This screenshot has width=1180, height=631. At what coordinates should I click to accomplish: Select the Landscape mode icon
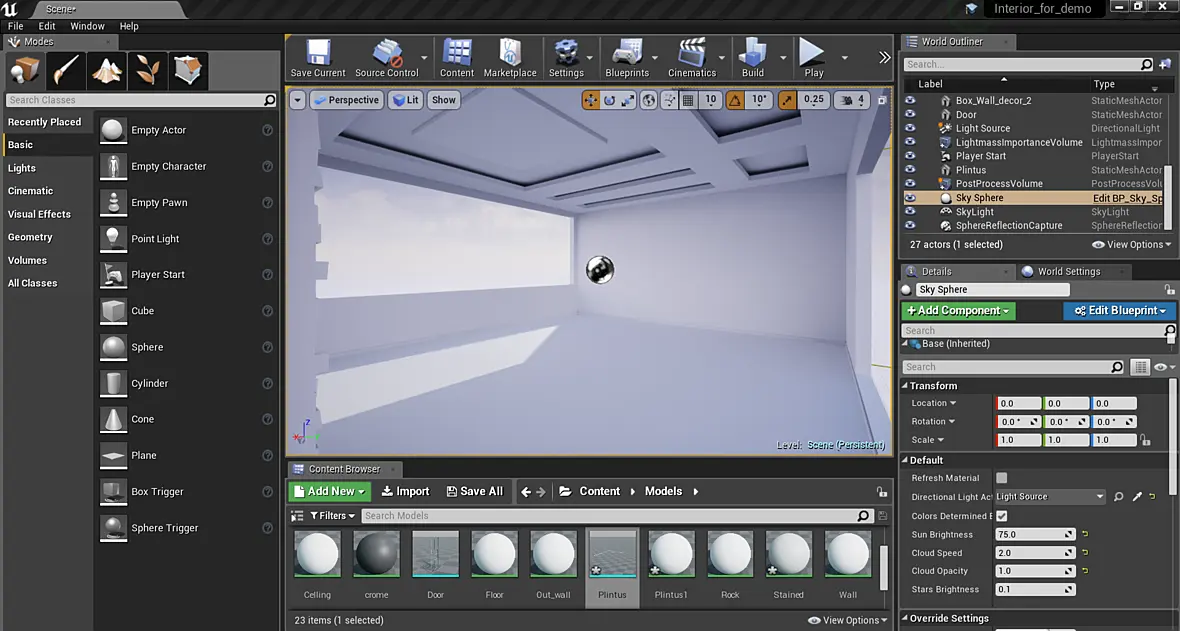[x=106, y=71]
